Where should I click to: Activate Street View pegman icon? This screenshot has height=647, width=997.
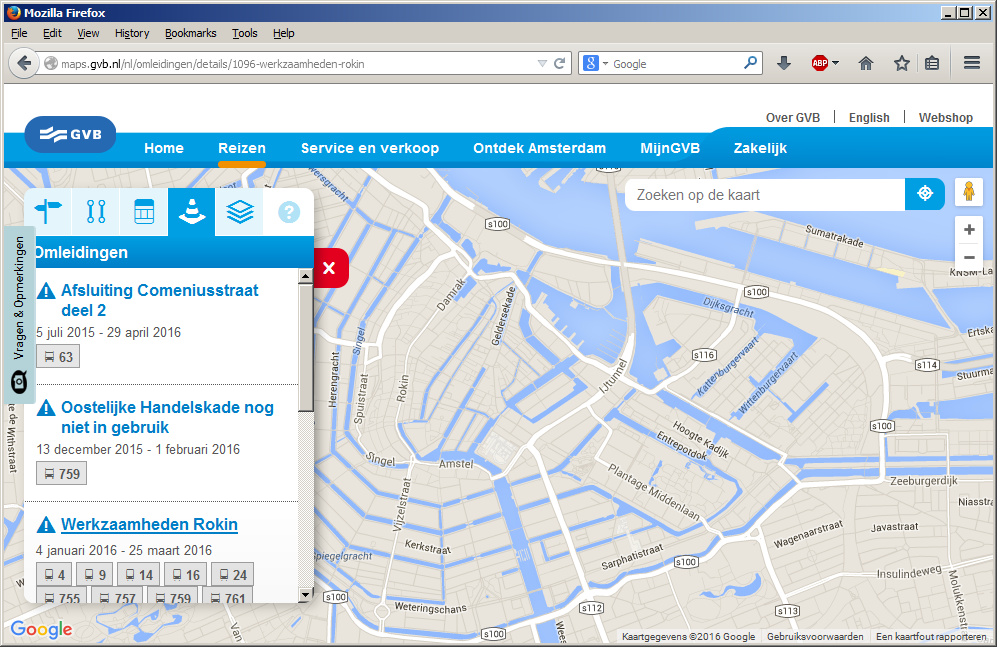tap(968, 192)
